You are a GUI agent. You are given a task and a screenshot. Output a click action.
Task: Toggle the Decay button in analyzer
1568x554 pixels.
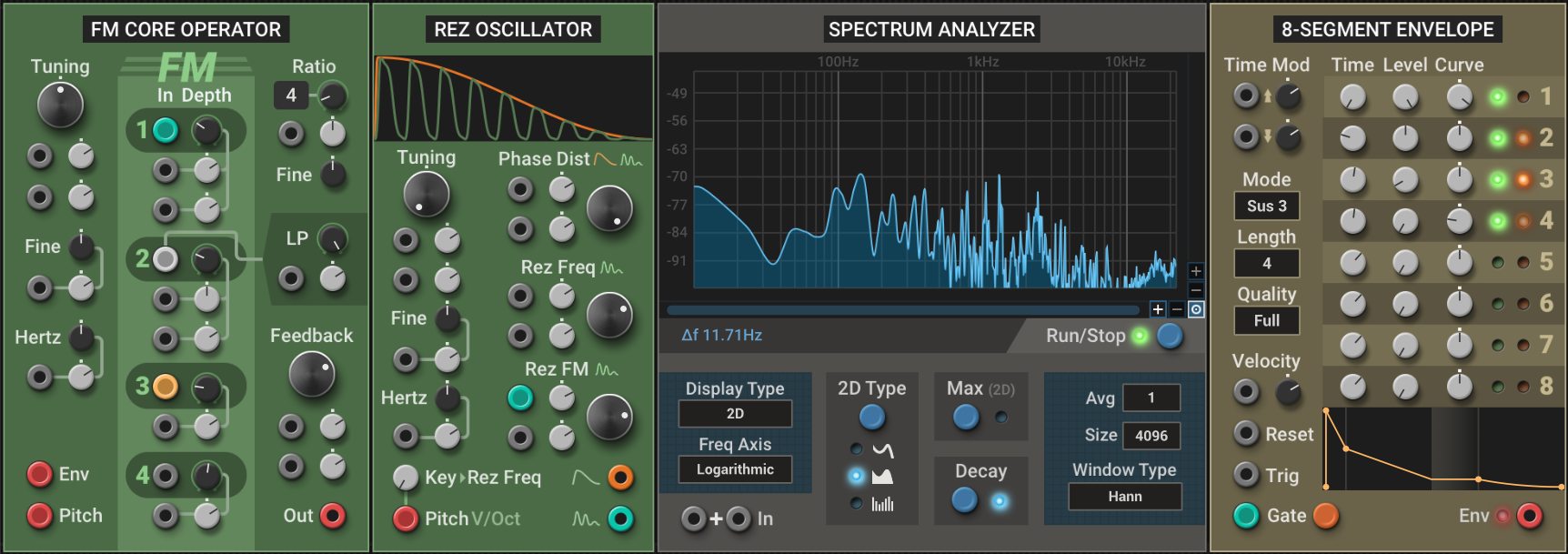pyautogui.click(x=965, y=500)
